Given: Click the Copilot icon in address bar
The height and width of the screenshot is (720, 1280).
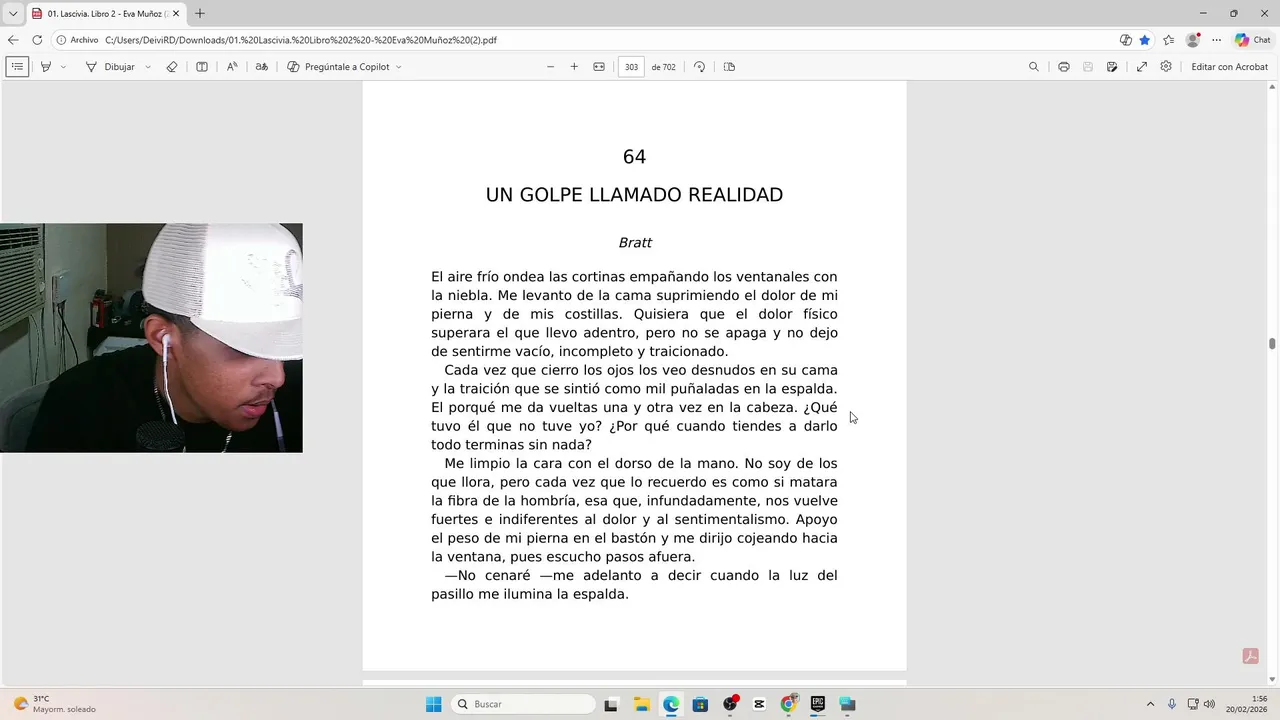Looking at the screenshot, I should click(x=1126, y=40).
